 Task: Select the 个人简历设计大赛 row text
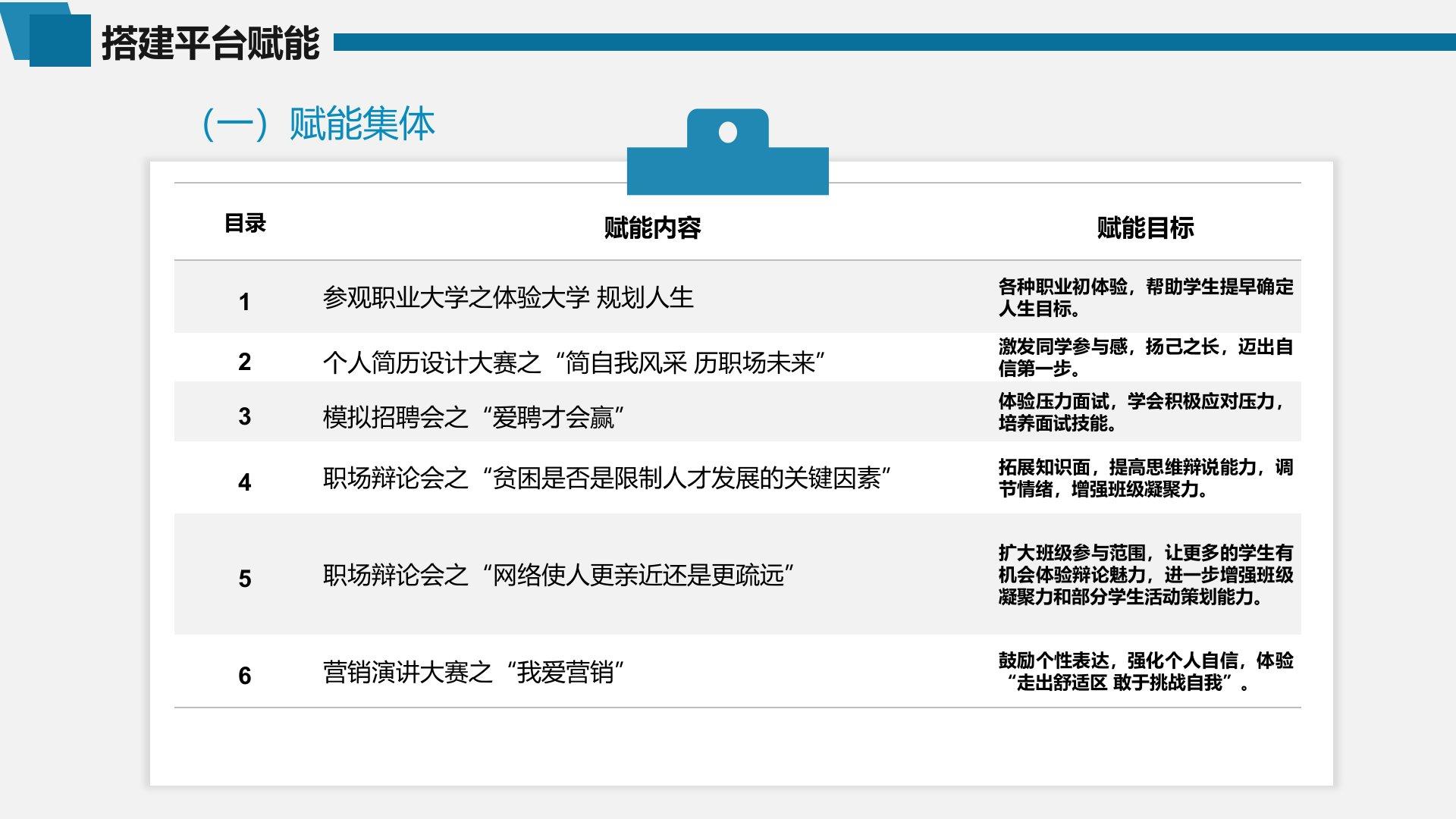click(574, 362)
